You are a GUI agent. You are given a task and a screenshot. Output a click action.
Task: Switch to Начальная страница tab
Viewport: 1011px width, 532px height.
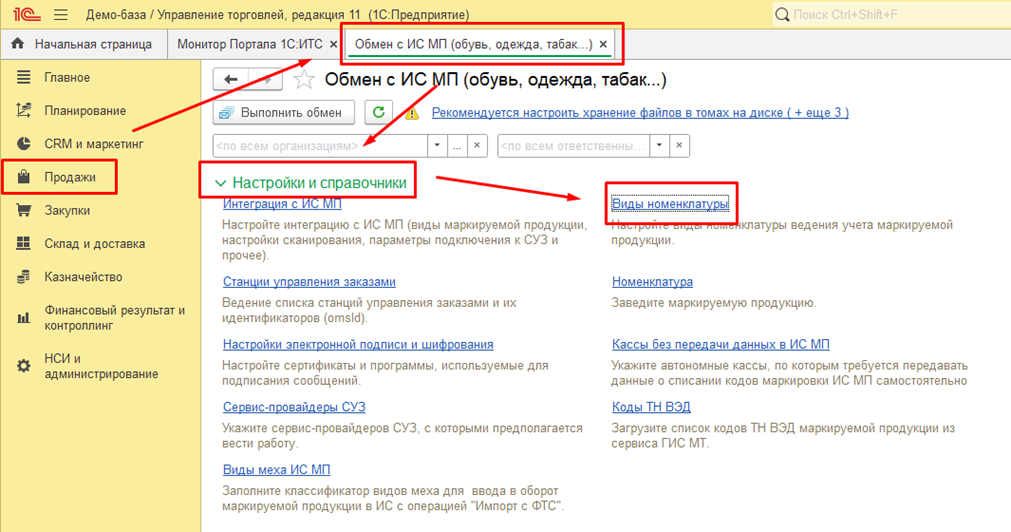coord(84,44)
